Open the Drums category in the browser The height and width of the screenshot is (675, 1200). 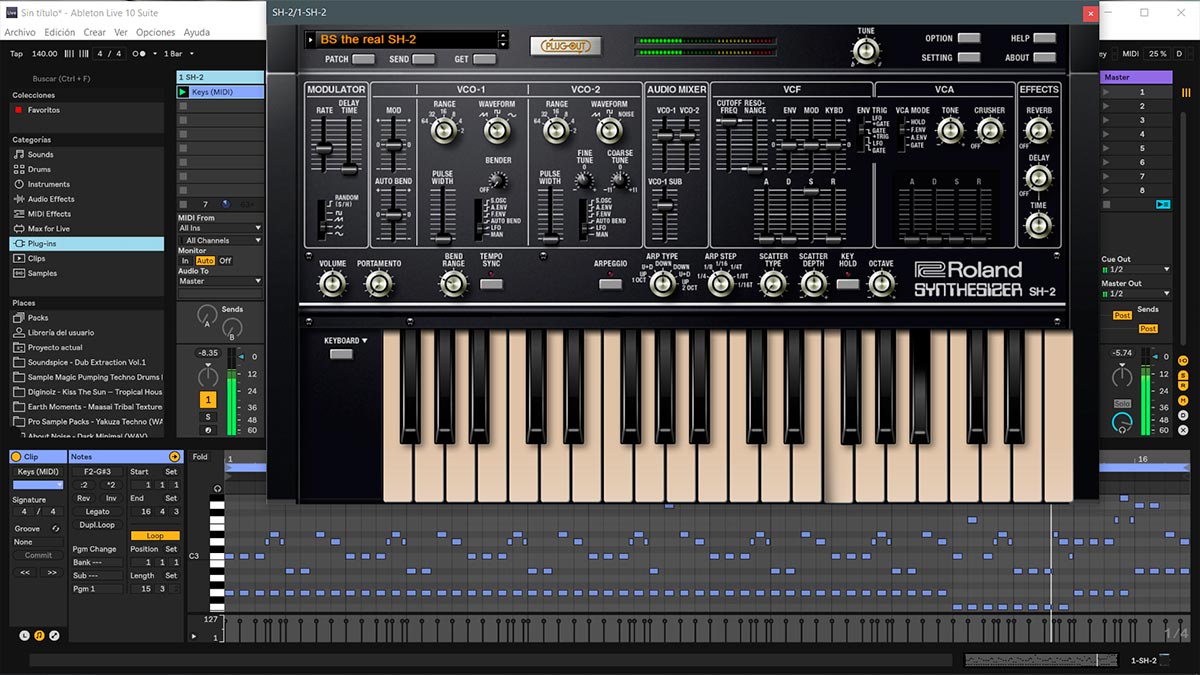(86, 170)
